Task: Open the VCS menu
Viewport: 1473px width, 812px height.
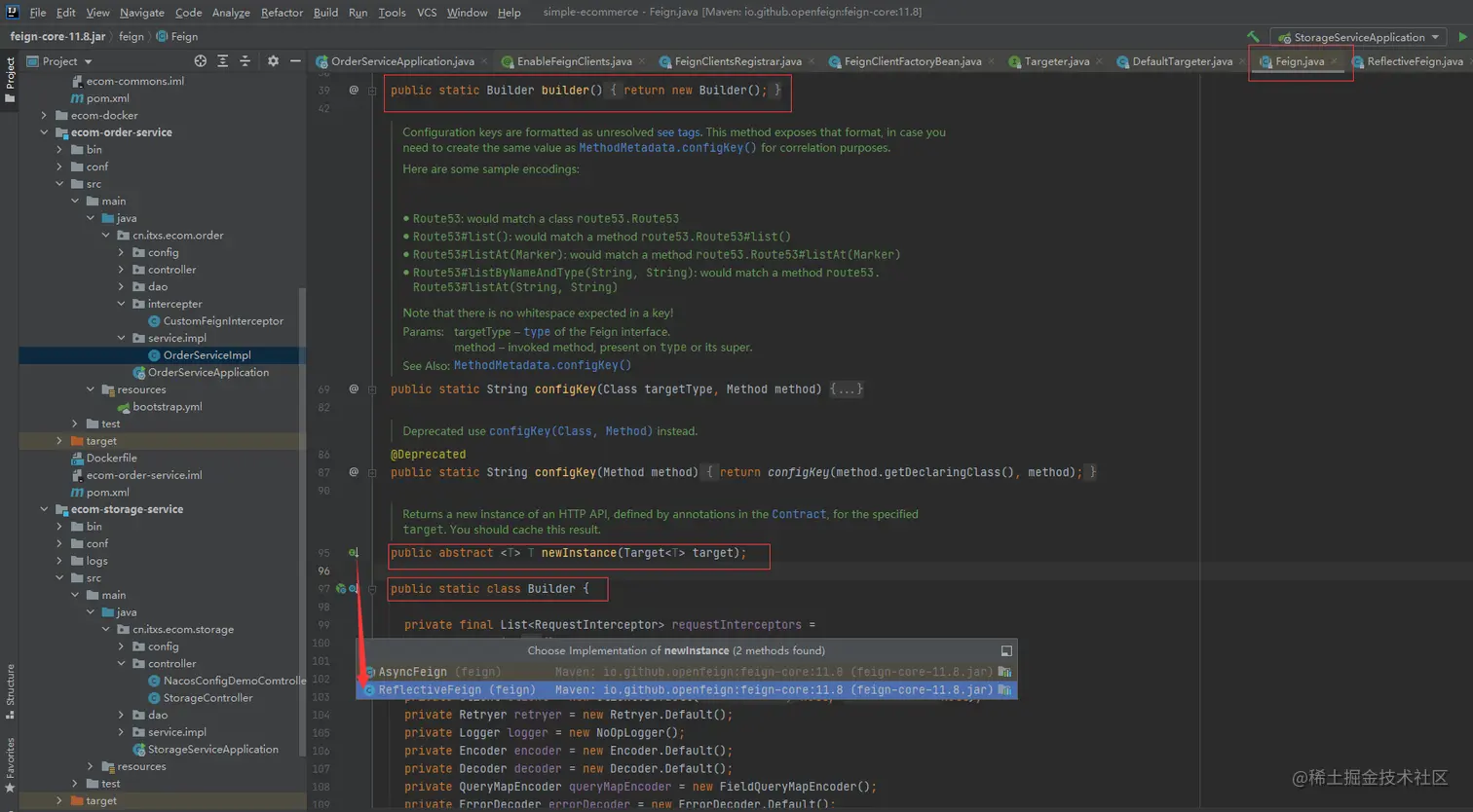Action: [427, 12]
